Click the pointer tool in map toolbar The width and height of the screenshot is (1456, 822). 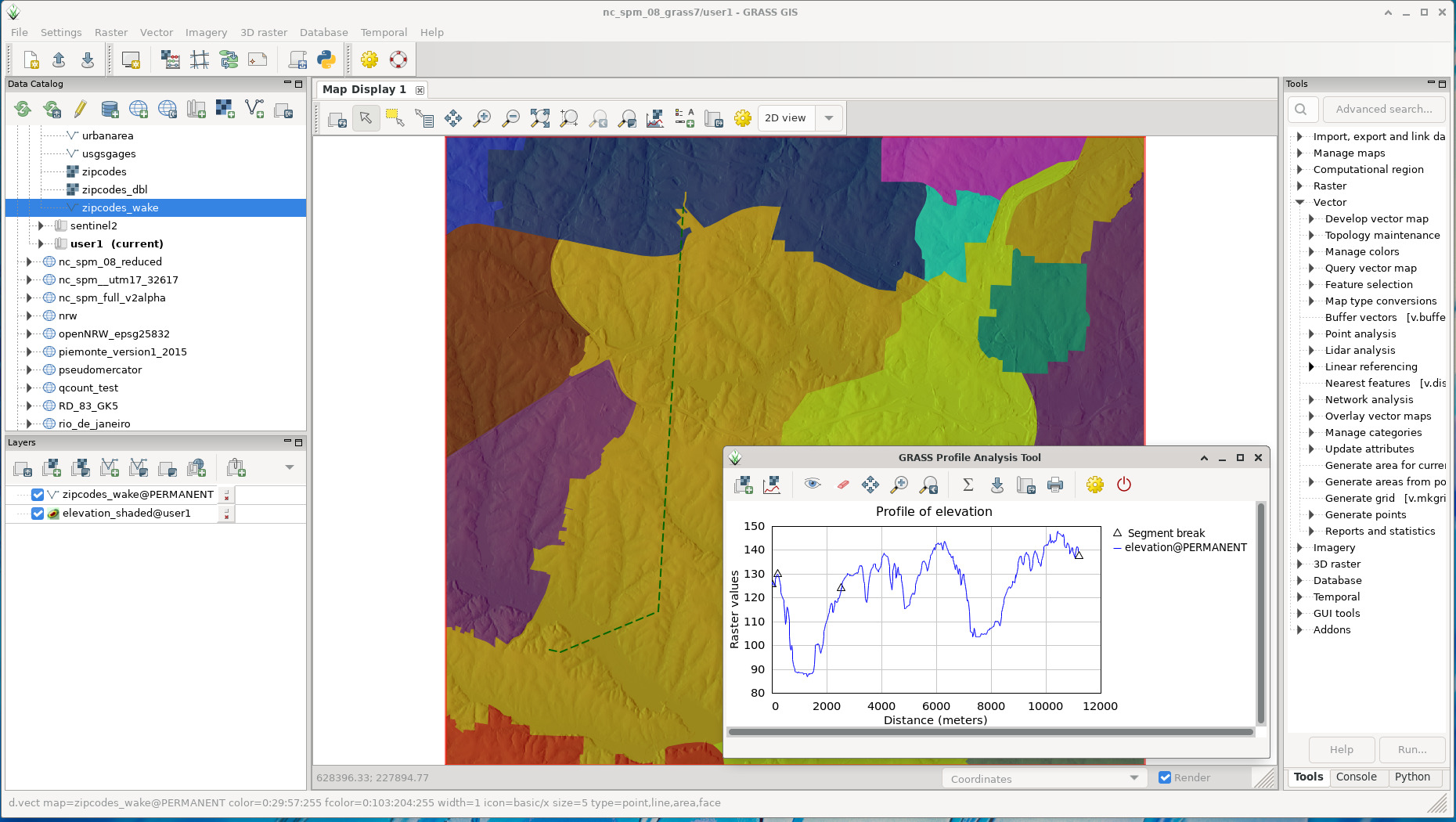point(366,118)
